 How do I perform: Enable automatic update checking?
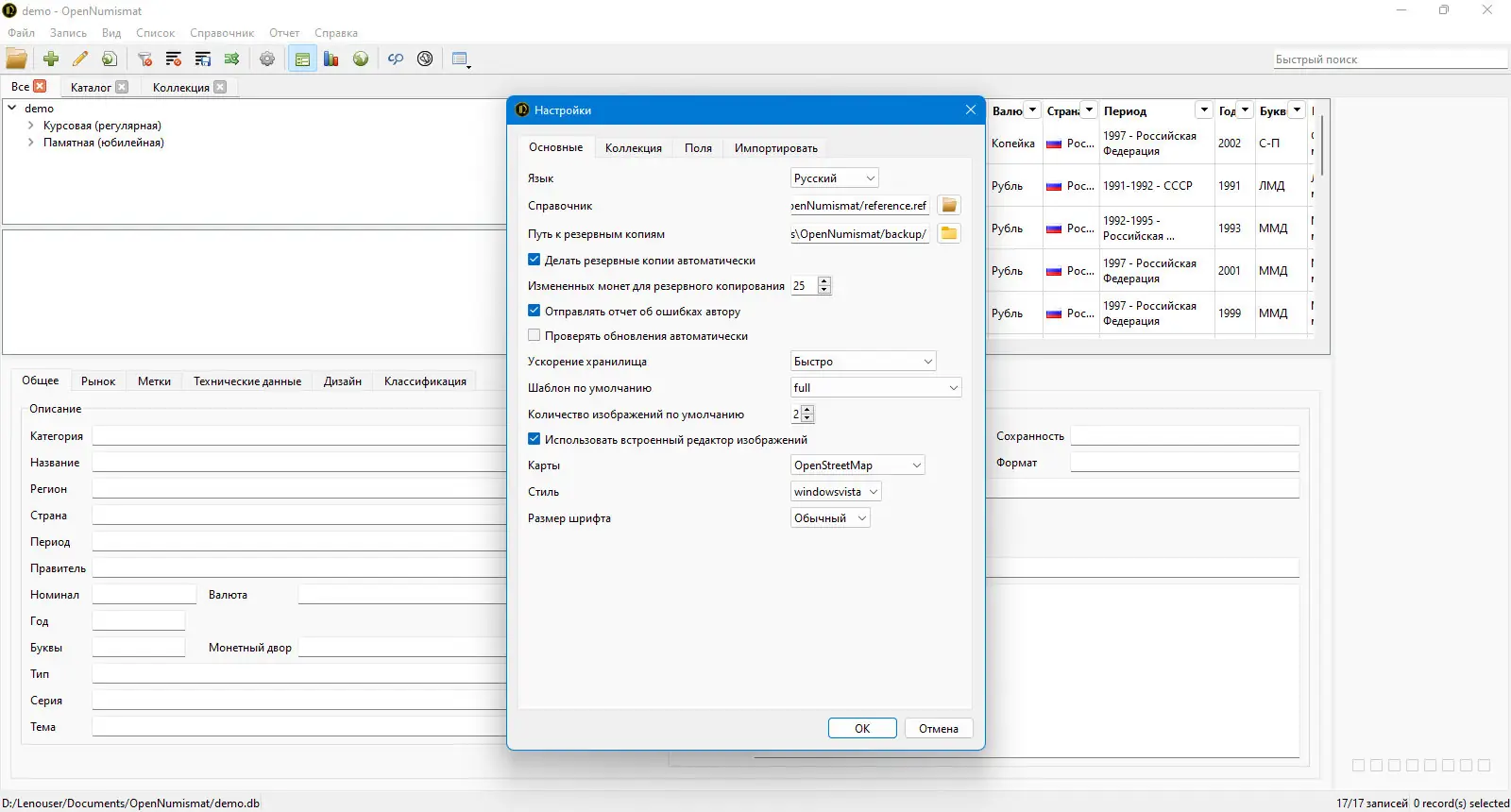(x=535, y=335)
